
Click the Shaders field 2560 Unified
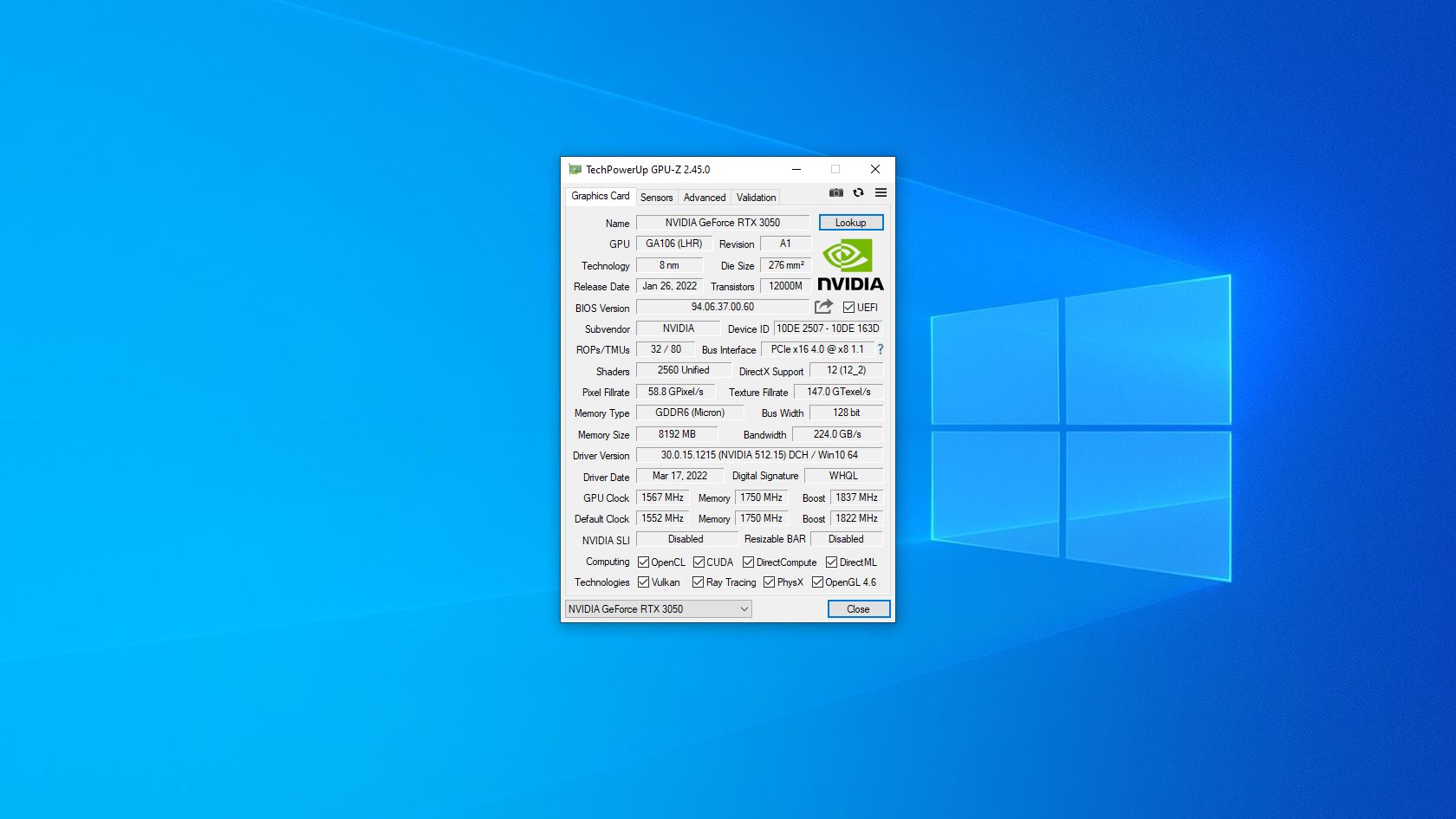coord(684,370)
